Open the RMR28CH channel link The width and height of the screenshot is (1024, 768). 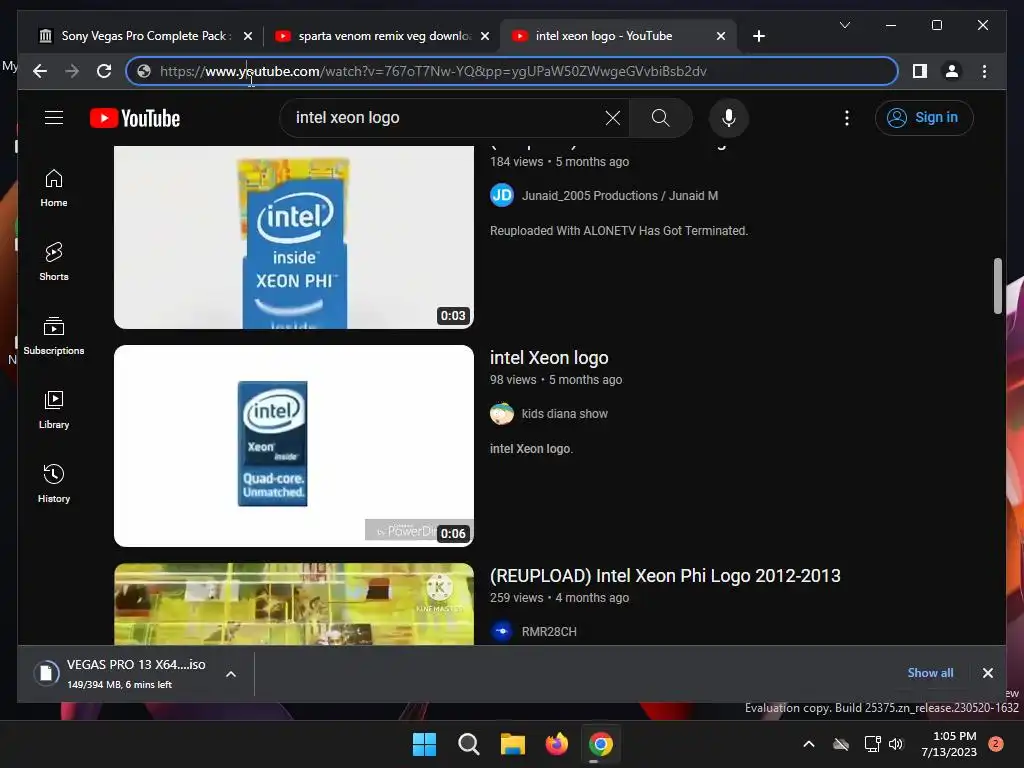pyautogui.click(x=549, y=632)
